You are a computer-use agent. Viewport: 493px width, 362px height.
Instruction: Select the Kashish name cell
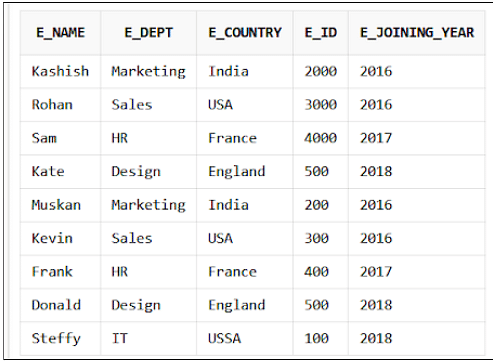tap(60, 72)
